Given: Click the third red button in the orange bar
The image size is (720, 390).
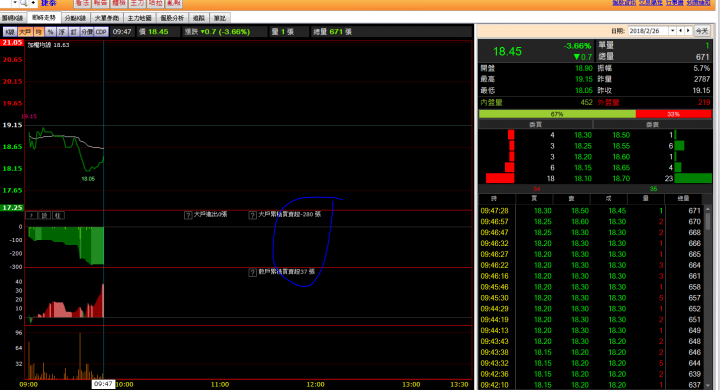Looking at the screenshot, I should pyautogui.click(x=119, y=3).
